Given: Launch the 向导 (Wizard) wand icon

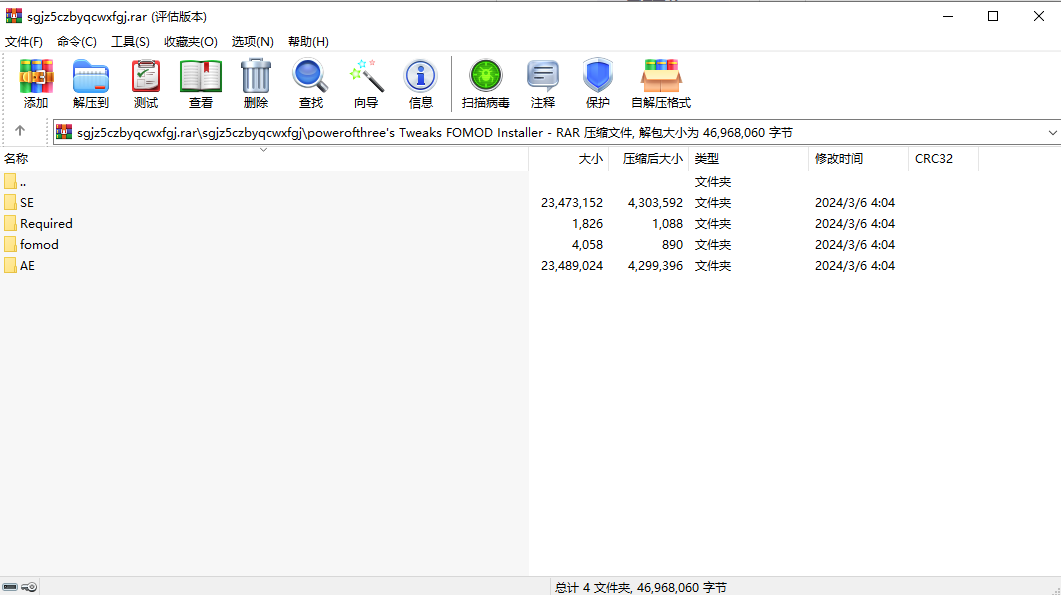Looking at the screenshot, I should click(x=366, y=83).
